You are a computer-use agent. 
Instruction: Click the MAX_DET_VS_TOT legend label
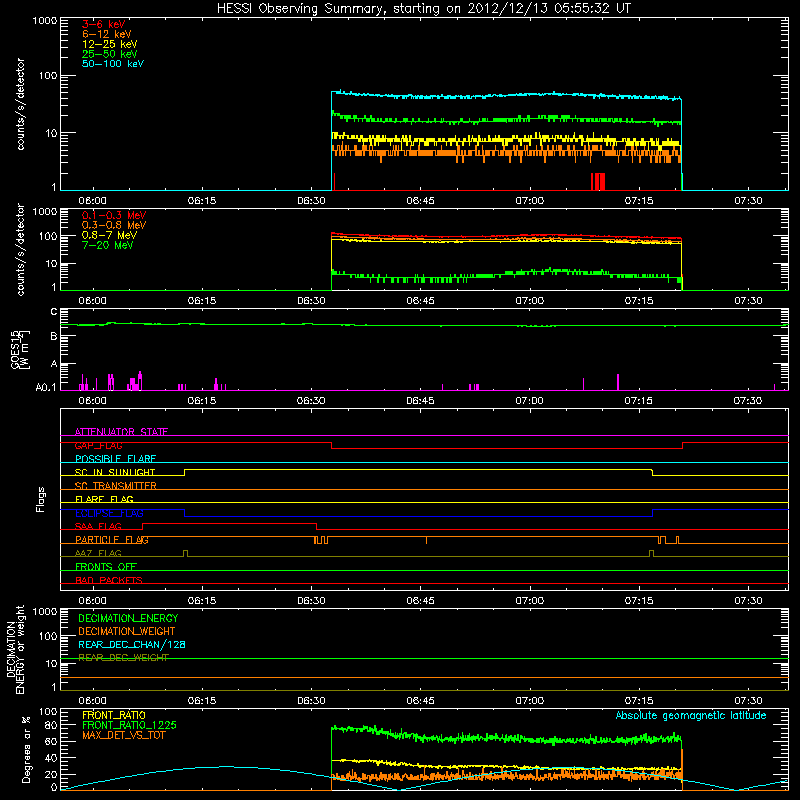(123, 735)
